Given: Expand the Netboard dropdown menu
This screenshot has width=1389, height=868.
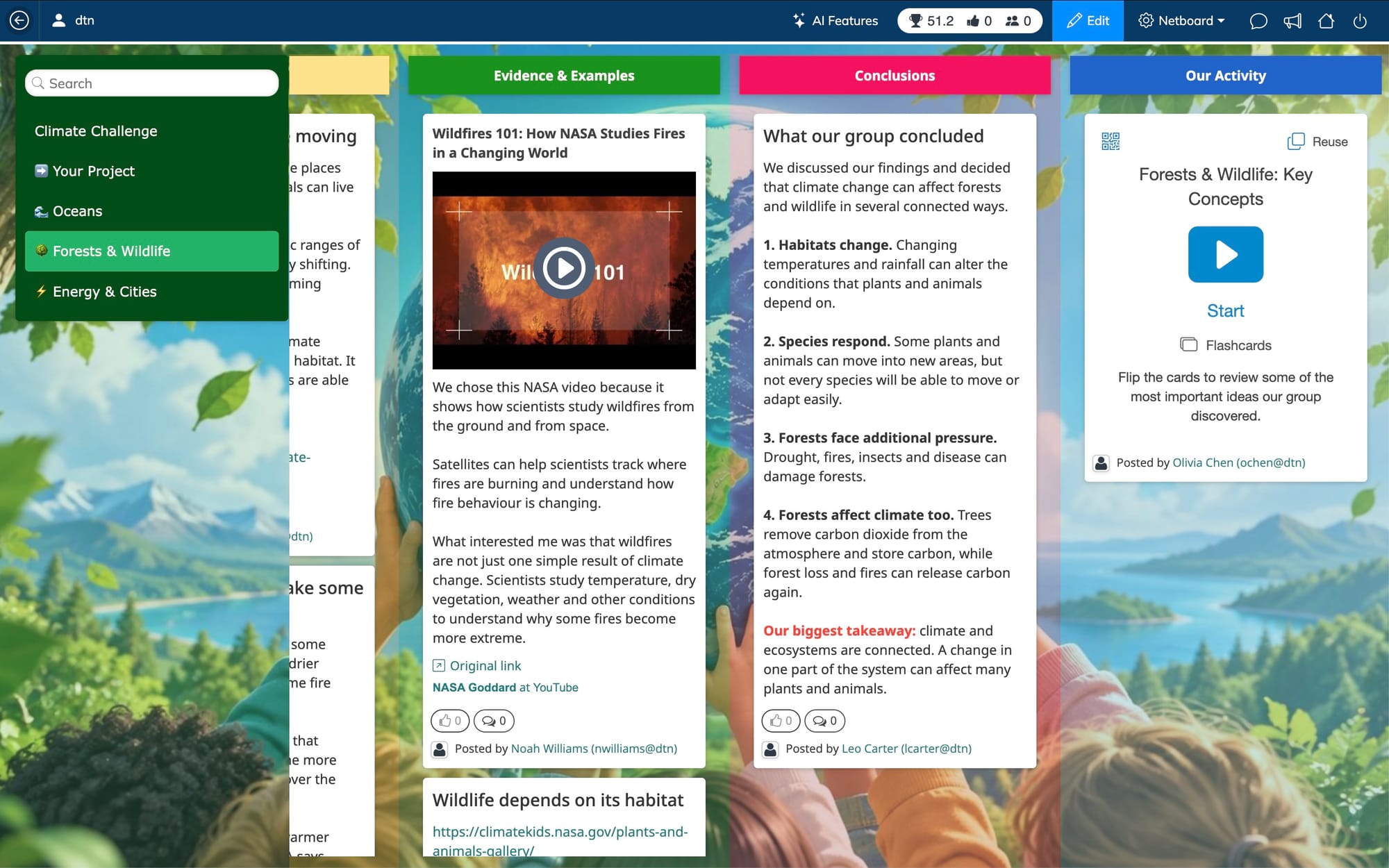Looking at the screenshot, I should click(1181, 21).
